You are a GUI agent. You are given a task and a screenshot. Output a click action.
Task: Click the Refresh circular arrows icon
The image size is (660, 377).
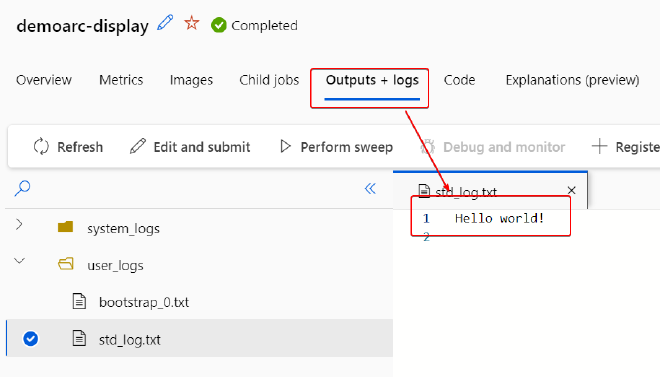(x=41, y=146)
